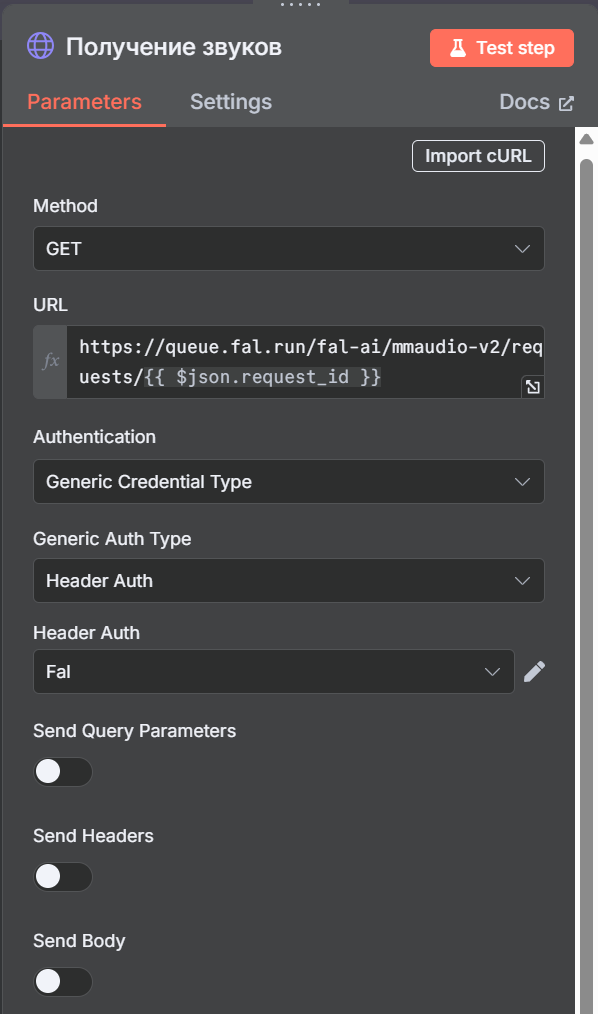Click the vertical scrollbar thumb

point(586,582)
